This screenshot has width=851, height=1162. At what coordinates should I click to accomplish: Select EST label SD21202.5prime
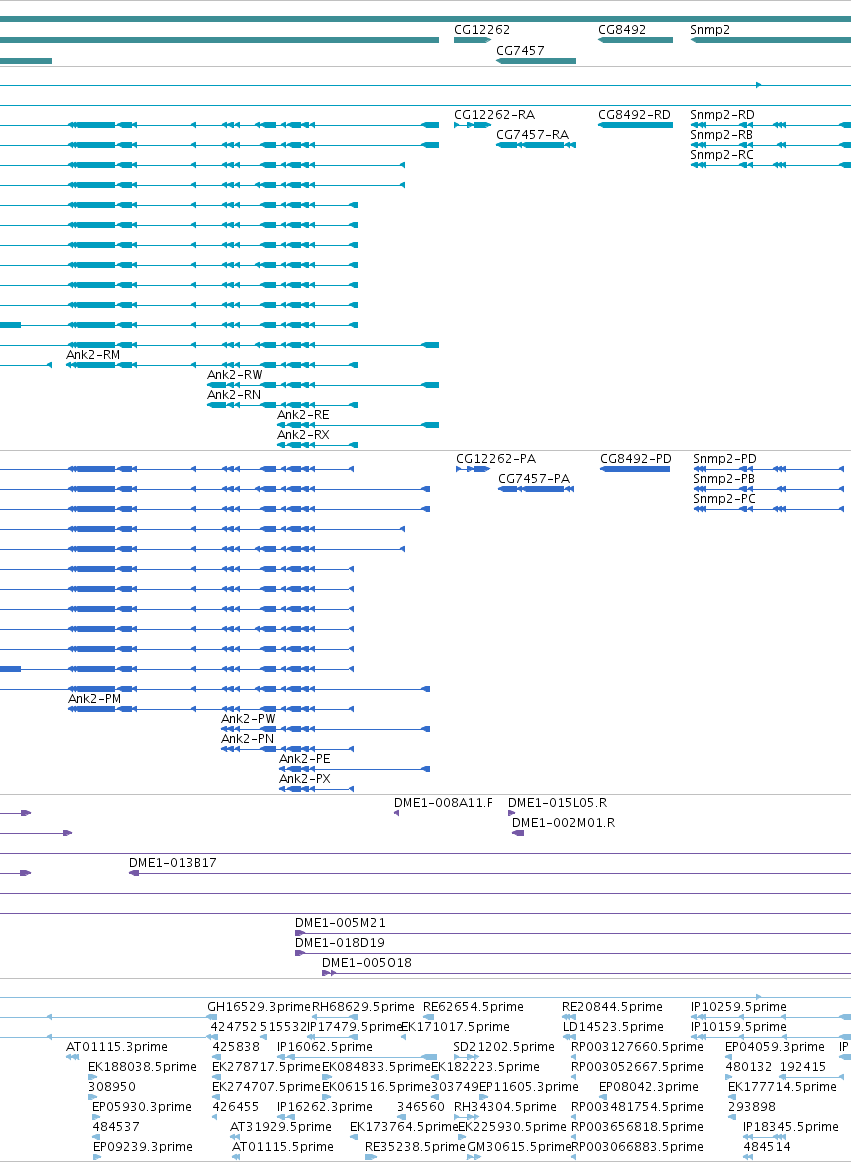pos(504,1046)
